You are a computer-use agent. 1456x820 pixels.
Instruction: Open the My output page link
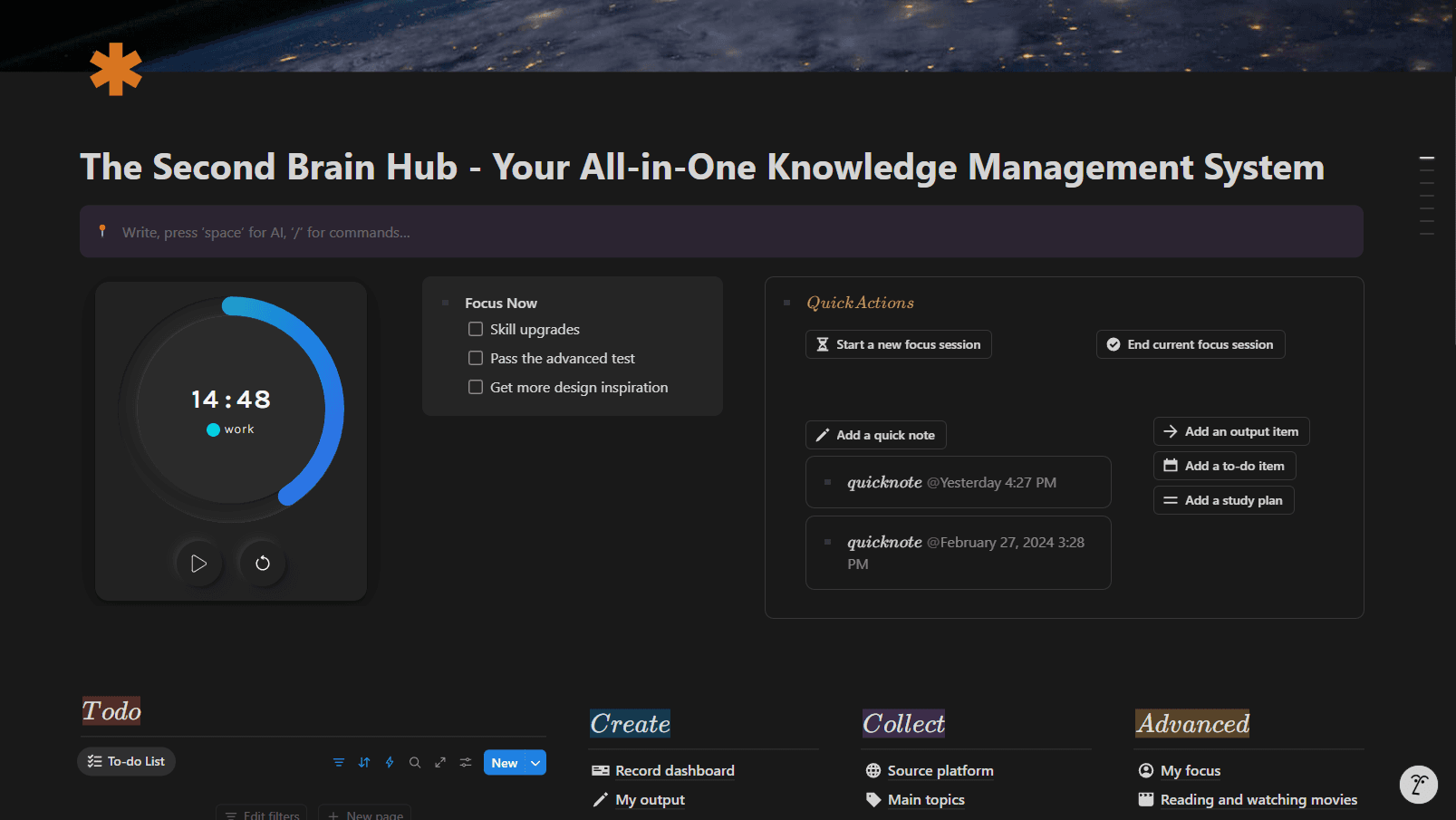tap(651, 800)
